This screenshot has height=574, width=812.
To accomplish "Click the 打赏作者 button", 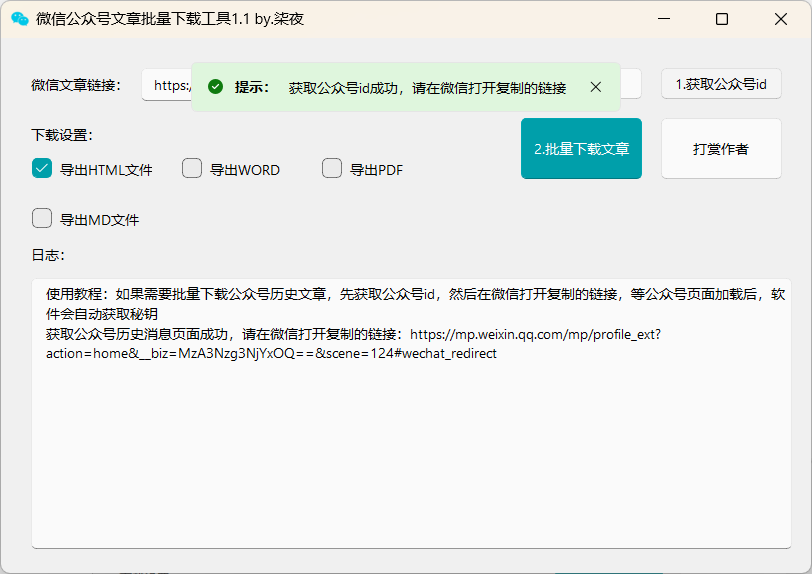I will 721,149.
